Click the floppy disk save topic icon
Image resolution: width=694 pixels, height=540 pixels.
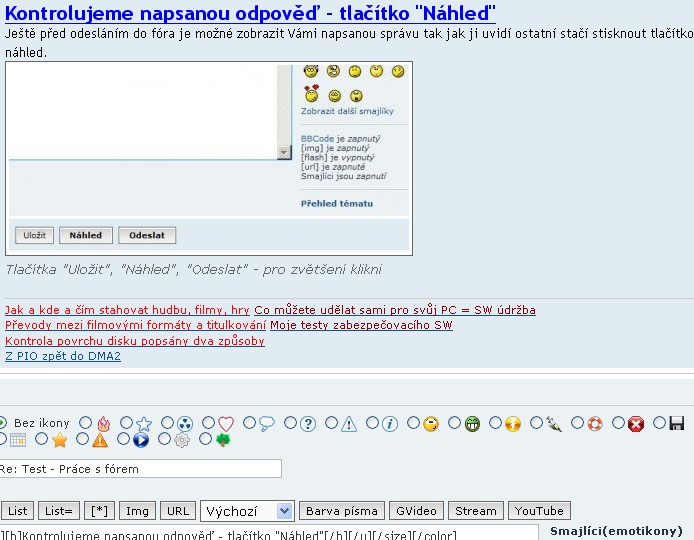tap(677, 424)
